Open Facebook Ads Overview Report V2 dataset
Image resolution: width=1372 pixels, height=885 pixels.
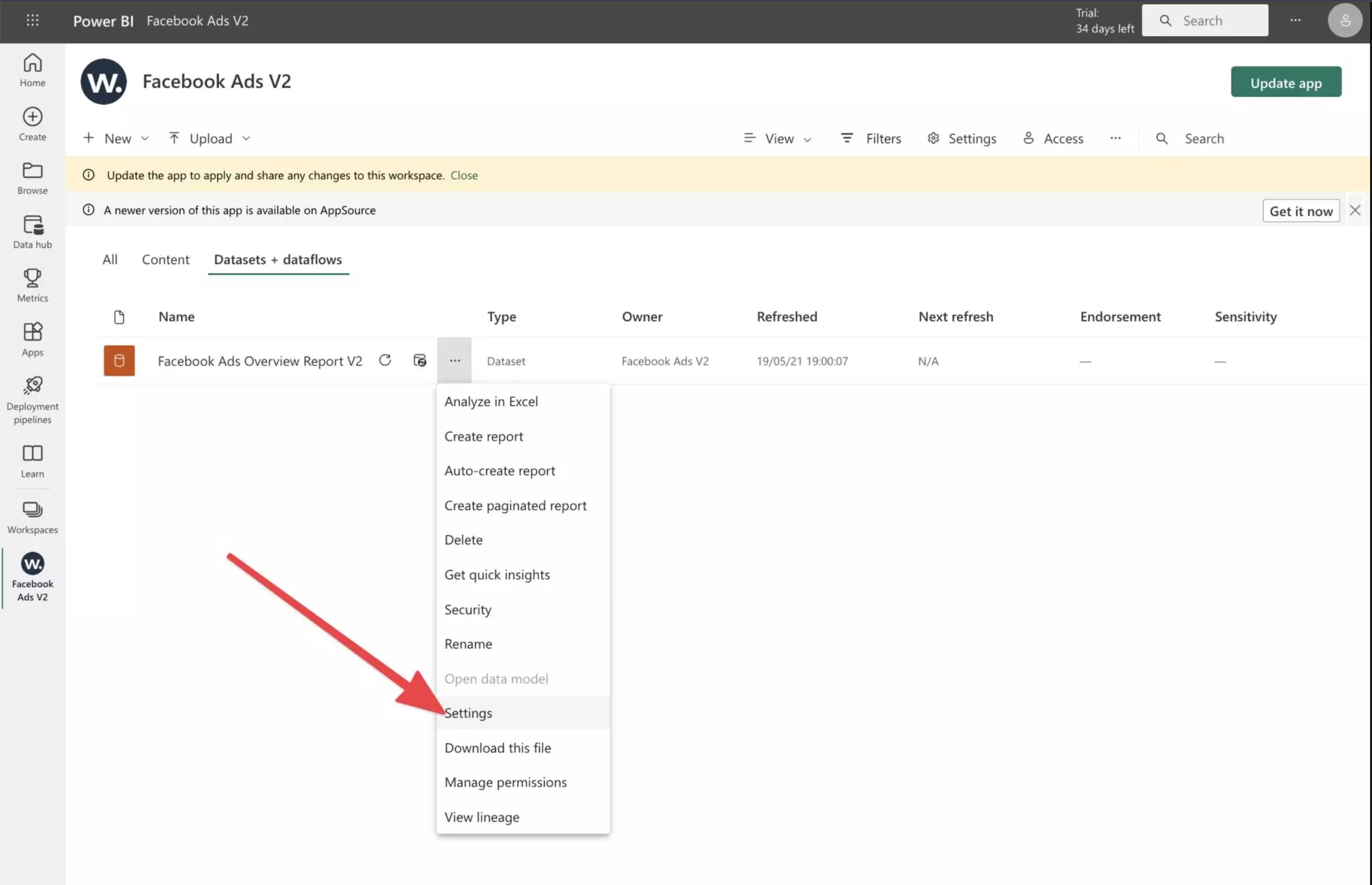tap(260, 361)
